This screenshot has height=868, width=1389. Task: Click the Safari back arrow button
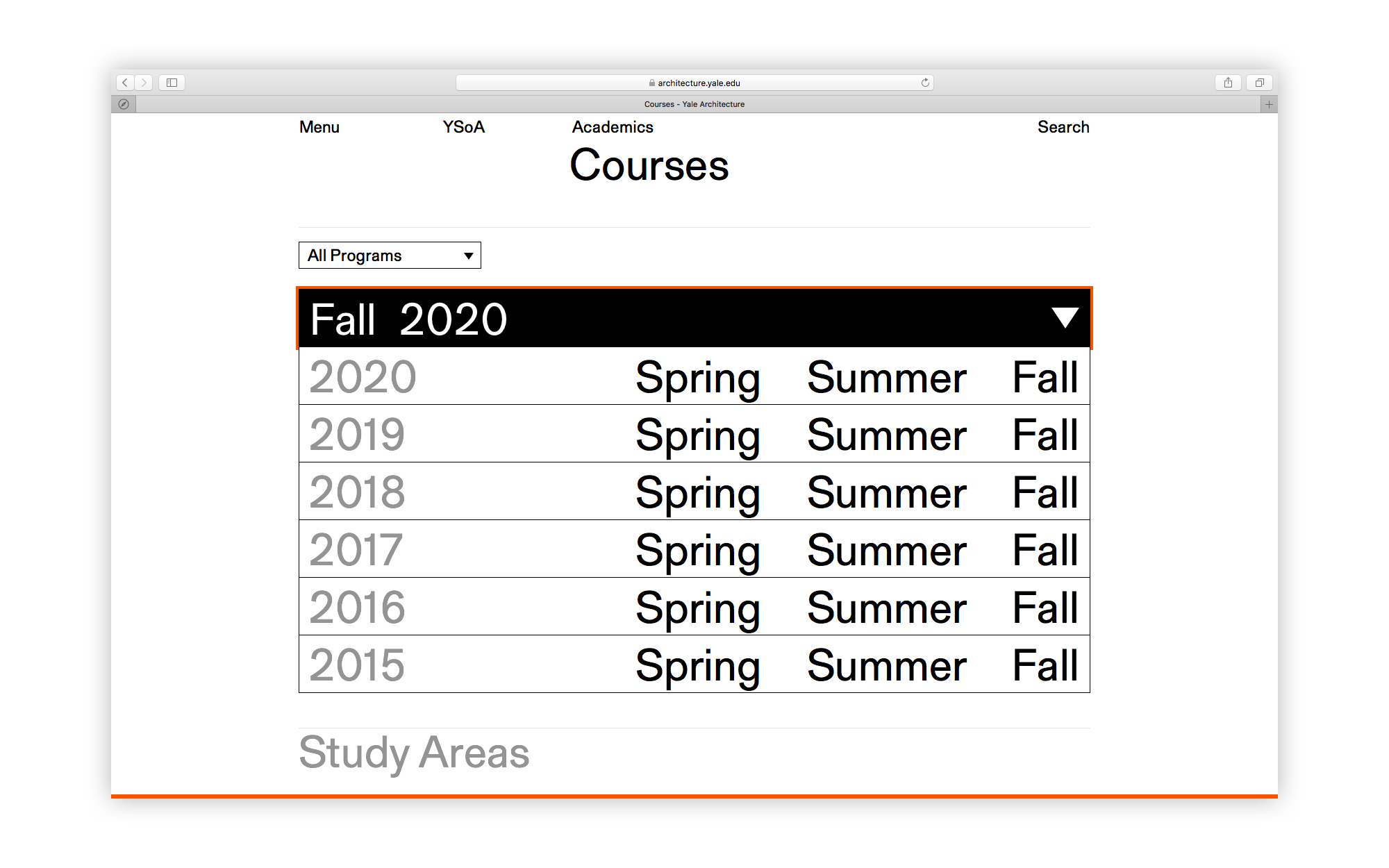[125, 83]
